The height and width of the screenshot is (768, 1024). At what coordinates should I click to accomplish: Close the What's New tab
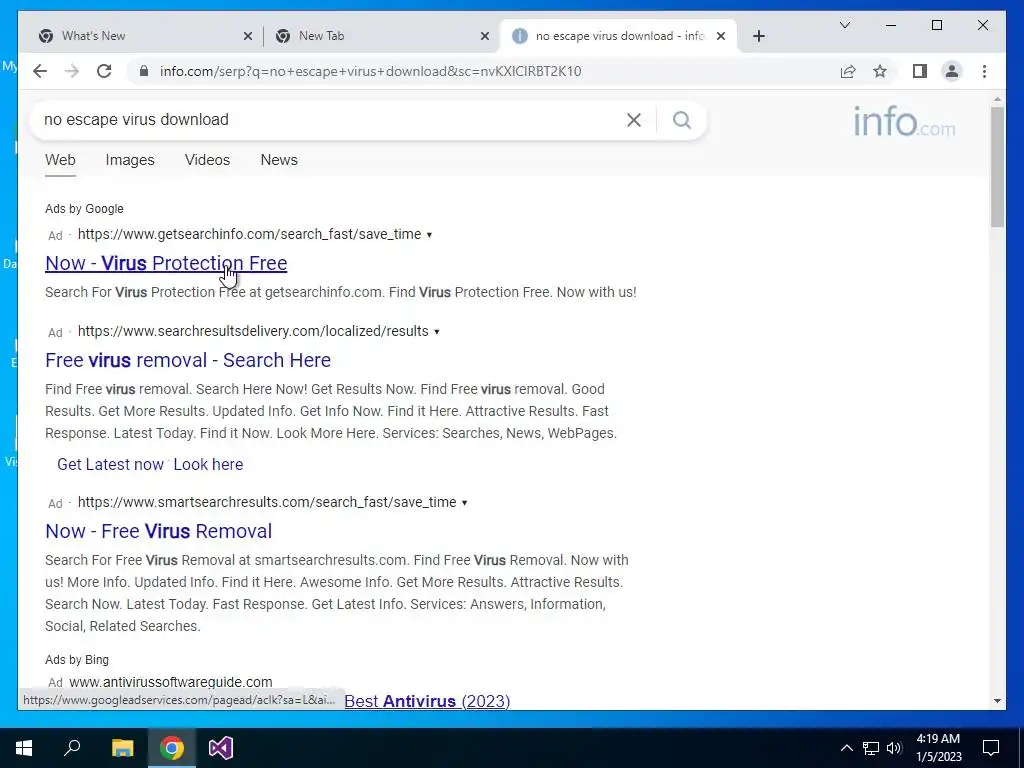pyautogui.click(x=248, y=36)
